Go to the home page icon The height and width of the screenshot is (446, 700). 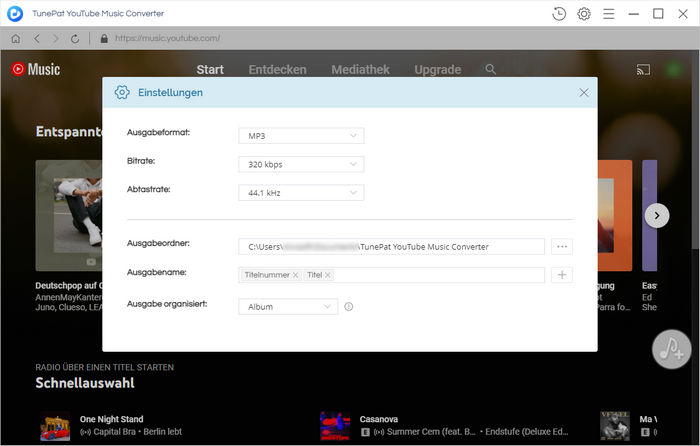16,38
